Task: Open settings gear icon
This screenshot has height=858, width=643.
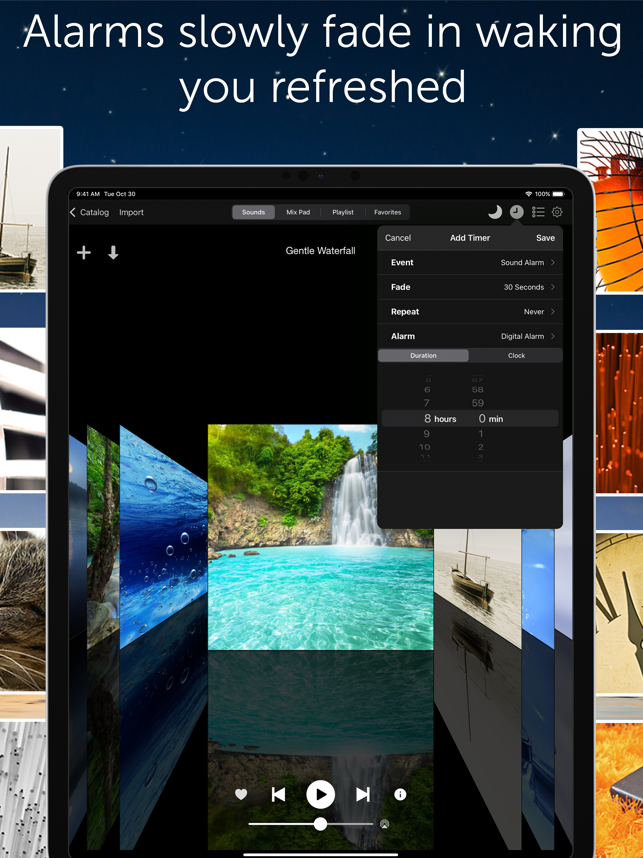Action: pos(558,212)
